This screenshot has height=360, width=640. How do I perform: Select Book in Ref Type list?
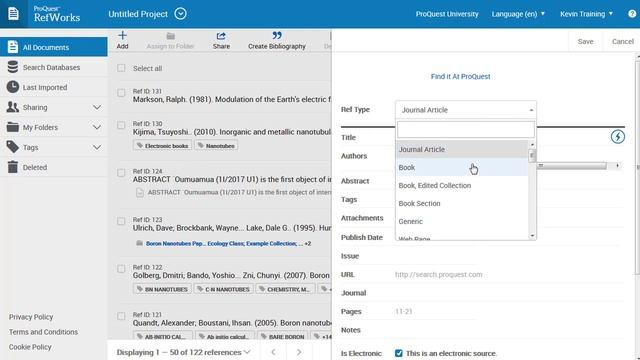point(462,167)
